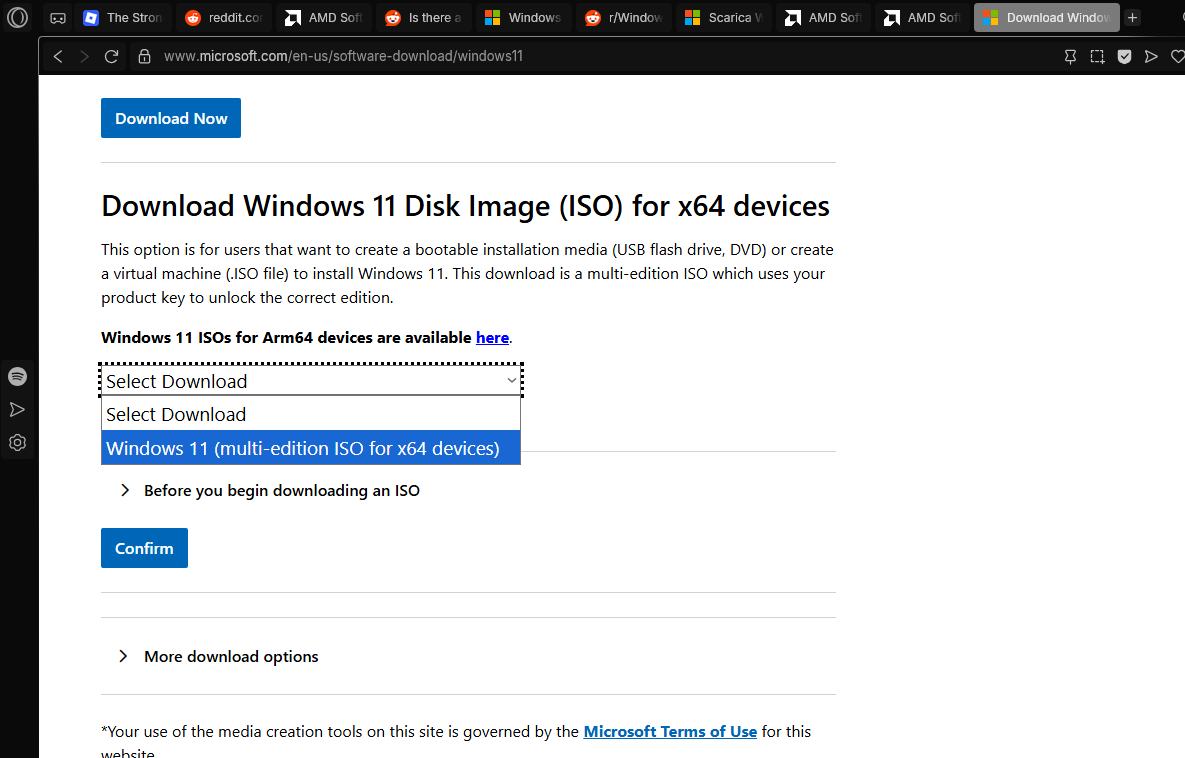Click the Confirm button
The image size is (1185, 758).
click(x=144, y=548)
